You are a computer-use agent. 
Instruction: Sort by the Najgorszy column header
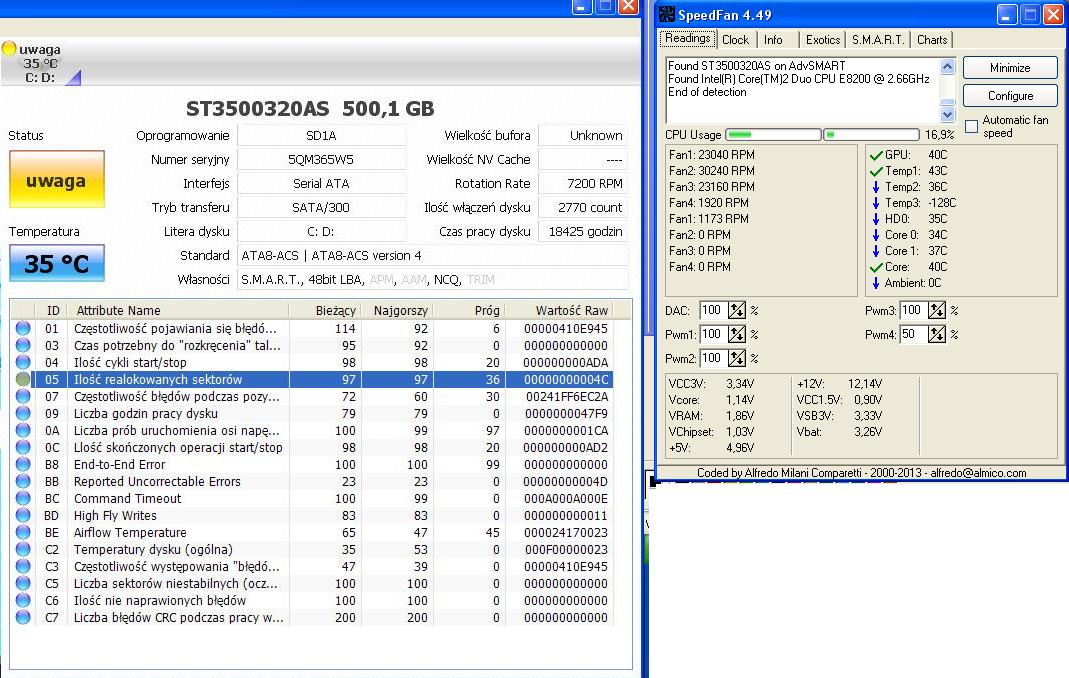tap(397, 310)
